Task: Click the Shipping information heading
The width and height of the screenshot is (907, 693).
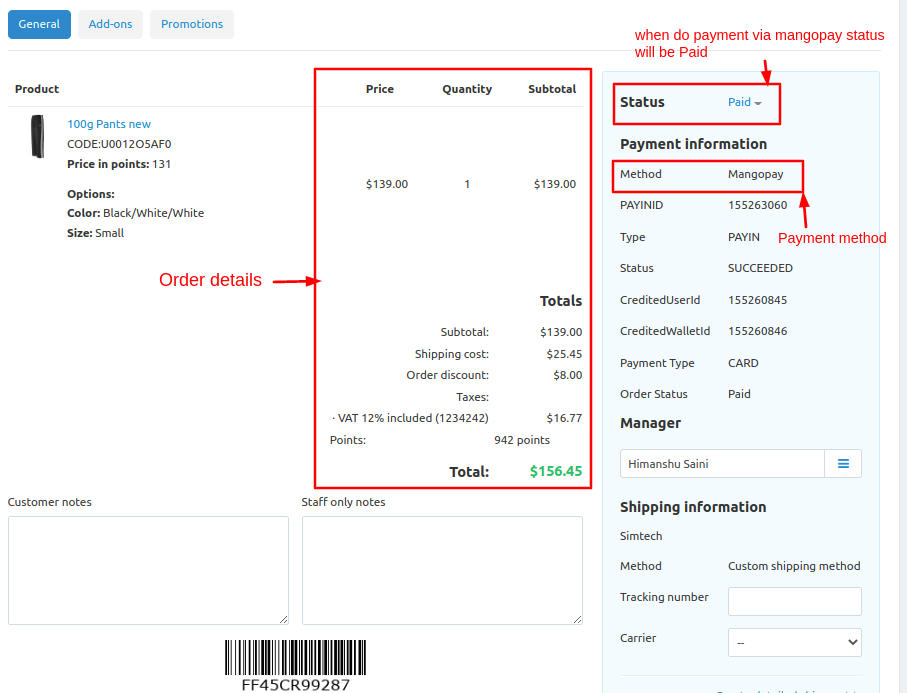Action: click(692, 507)
